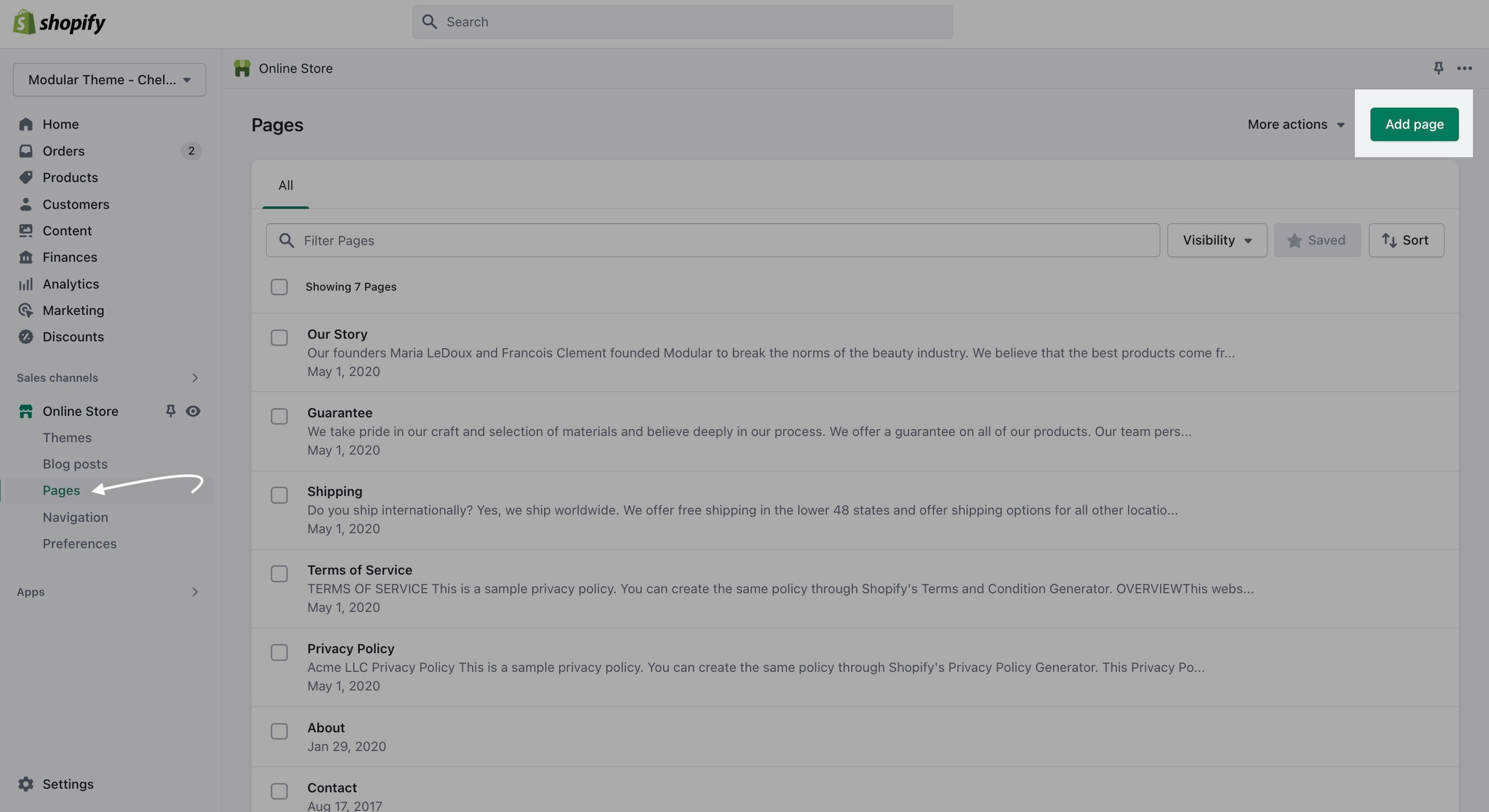Open Navigation under Online Store
This screenshot has width=1489, height=812.
(x=75, y=517)
